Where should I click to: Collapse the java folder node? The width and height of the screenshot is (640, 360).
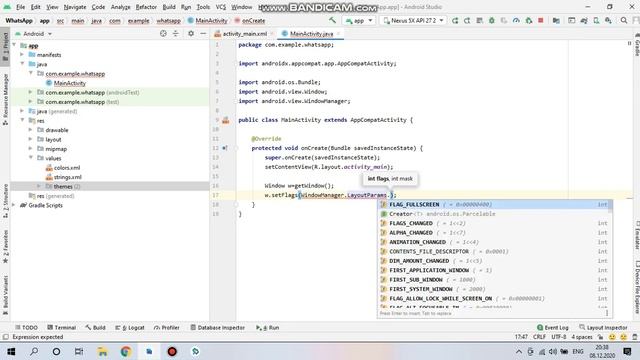click(x=22, y=64)
